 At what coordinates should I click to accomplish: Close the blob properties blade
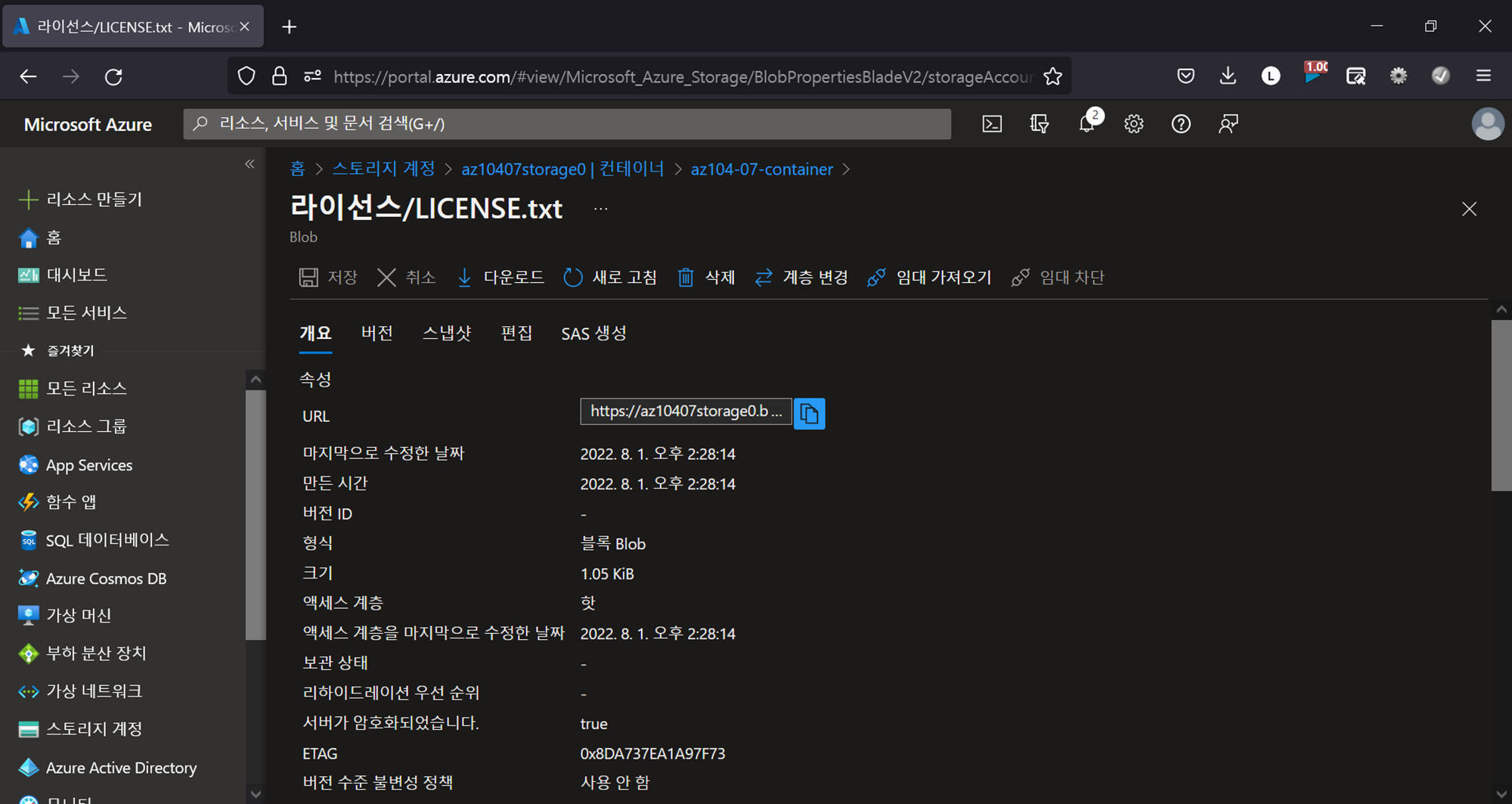coord(1469,209)
